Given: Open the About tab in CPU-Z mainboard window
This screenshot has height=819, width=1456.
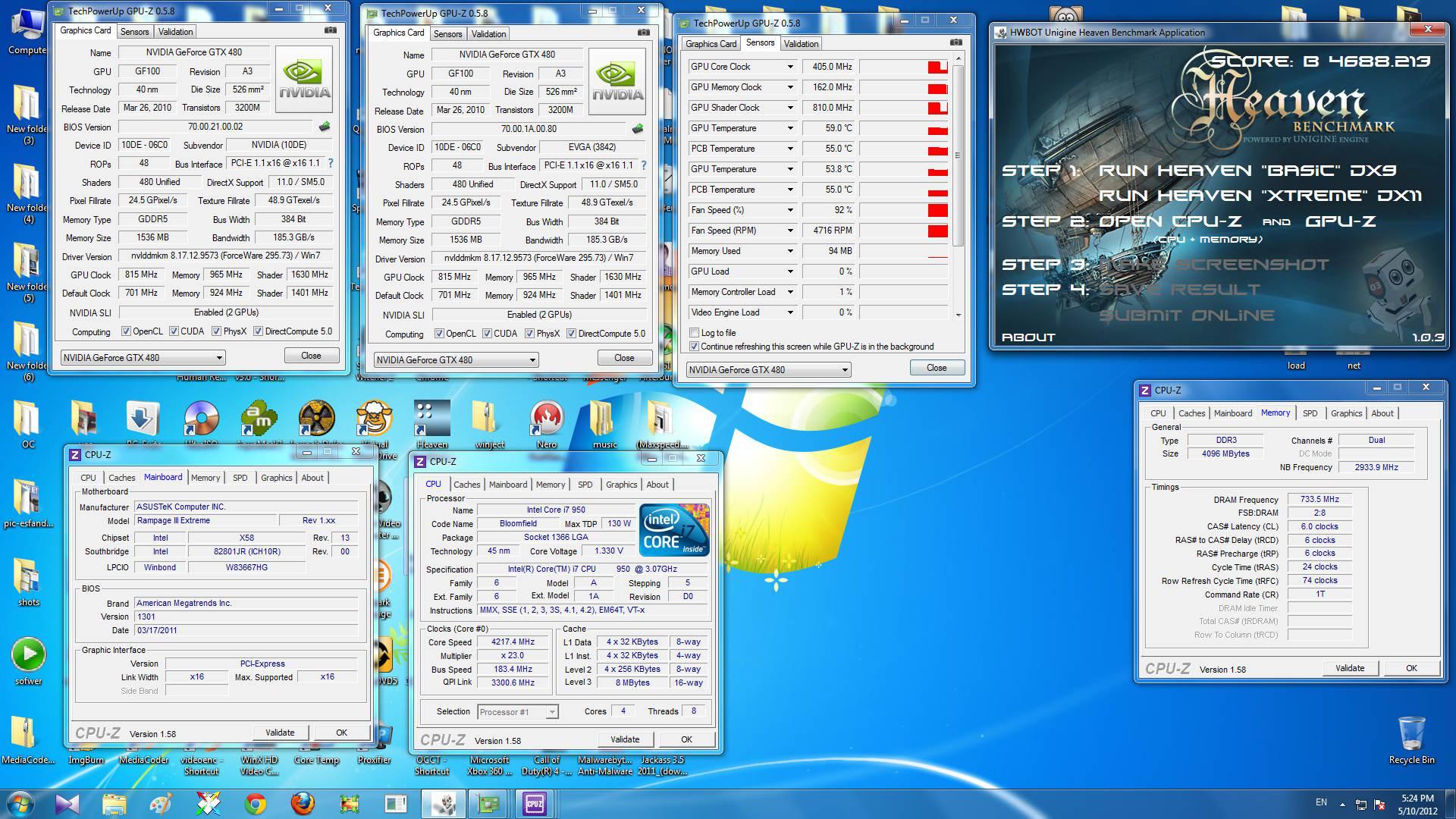Looking at the screenshot, I should point(312,477).
